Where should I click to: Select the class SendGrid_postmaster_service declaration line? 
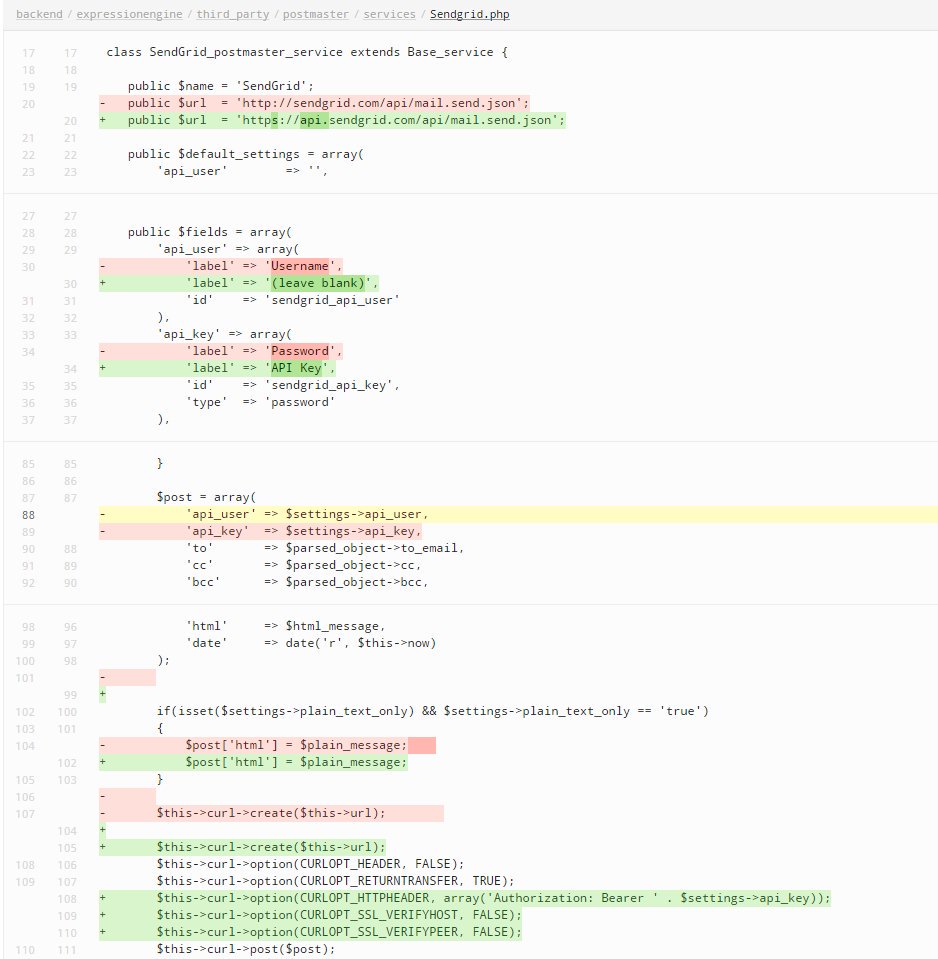[307, 52]
